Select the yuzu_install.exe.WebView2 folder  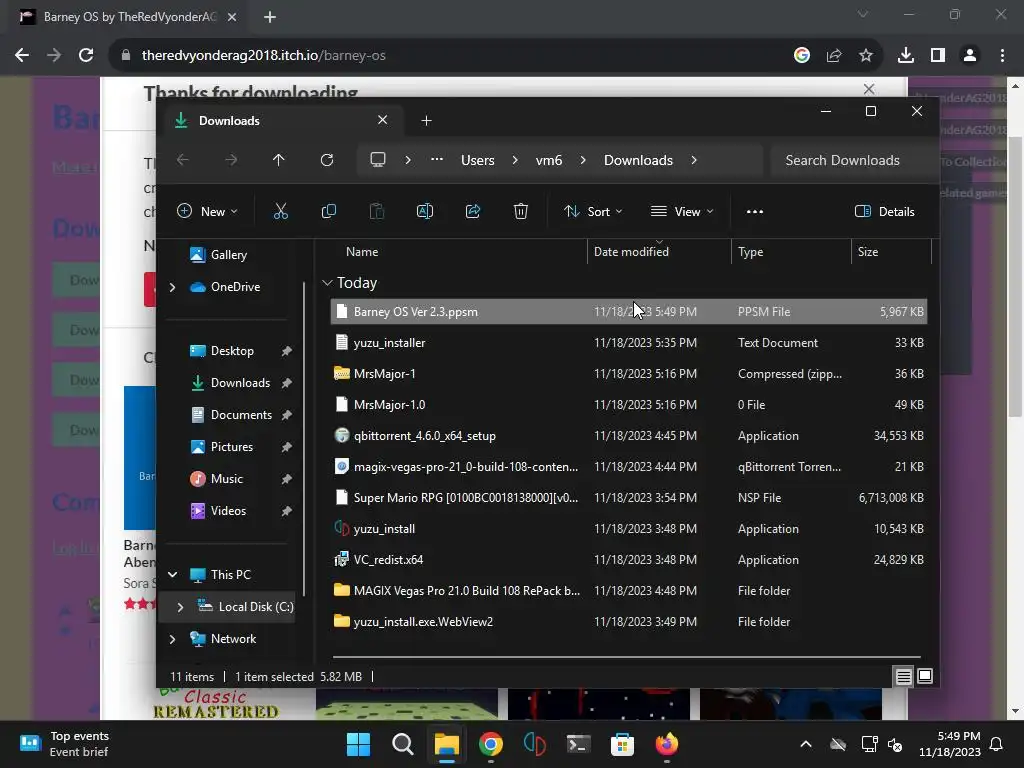click(628, 622)
